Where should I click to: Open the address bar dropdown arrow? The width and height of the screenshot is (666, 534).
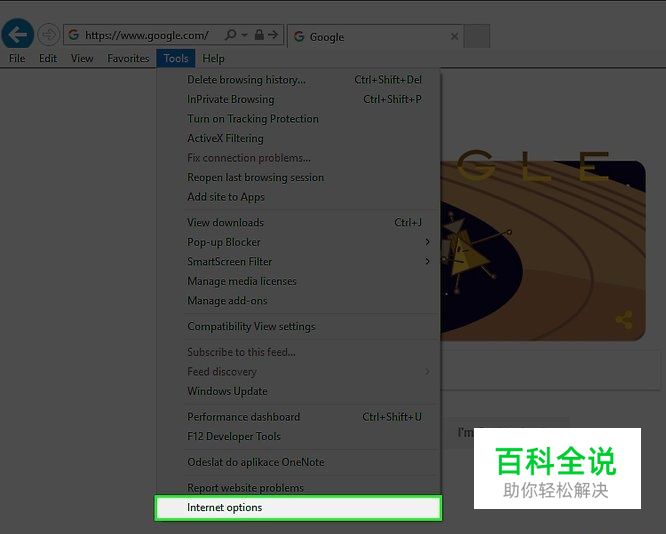[x=245, y=35]
